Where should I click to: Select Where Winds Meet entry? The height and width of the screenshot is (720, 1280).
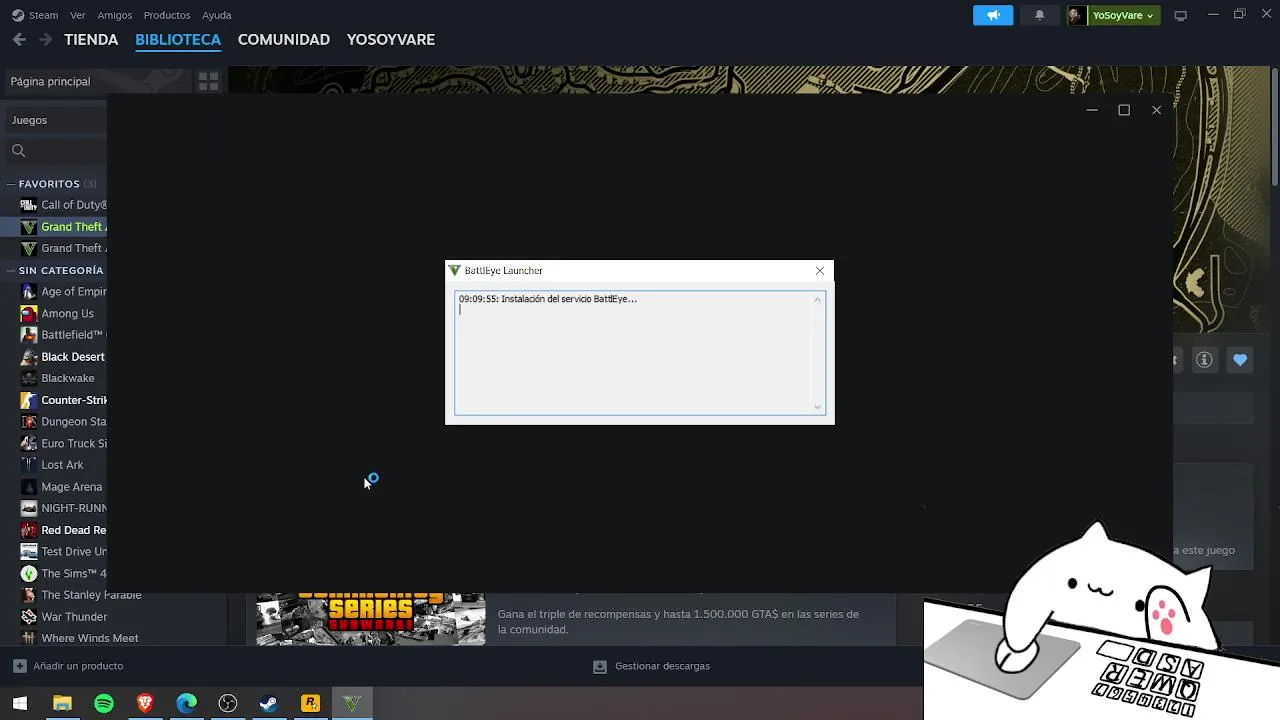point(90,638)
